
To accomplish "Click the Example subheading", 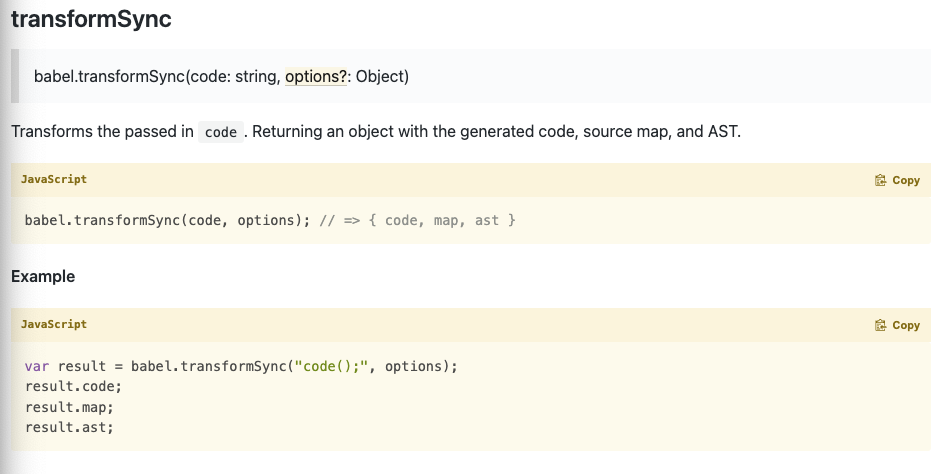I will tap(43, 276).
